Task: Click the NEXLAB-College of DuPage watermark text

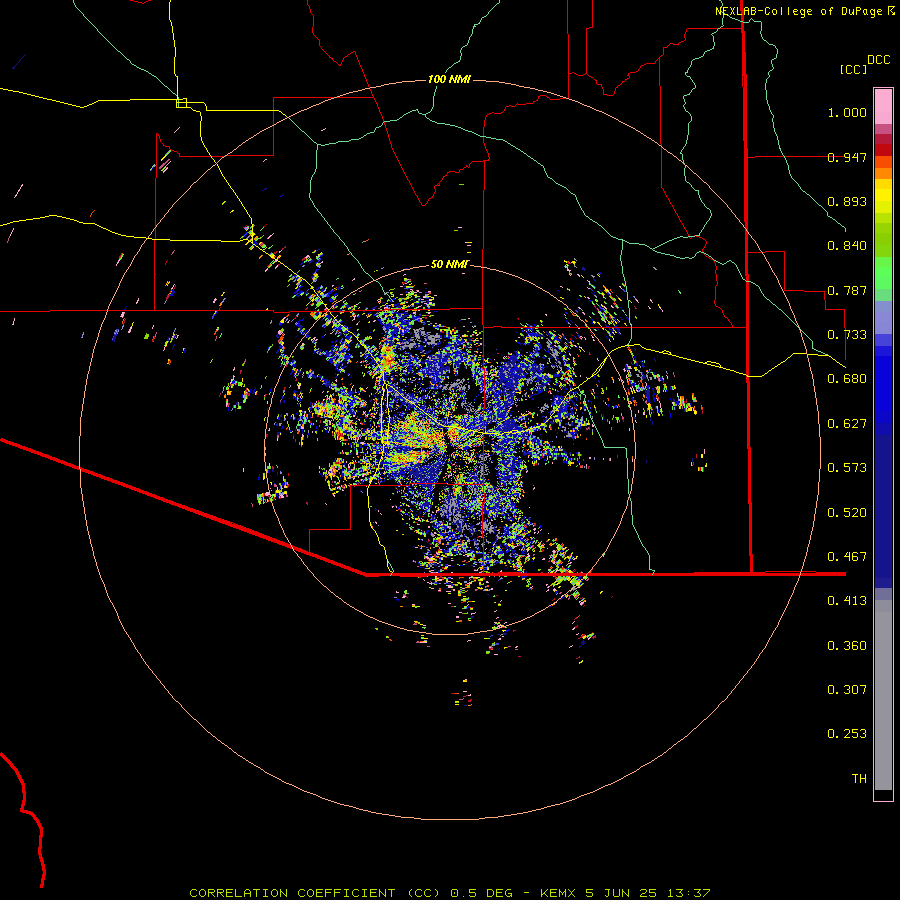Action: (804, 11)
